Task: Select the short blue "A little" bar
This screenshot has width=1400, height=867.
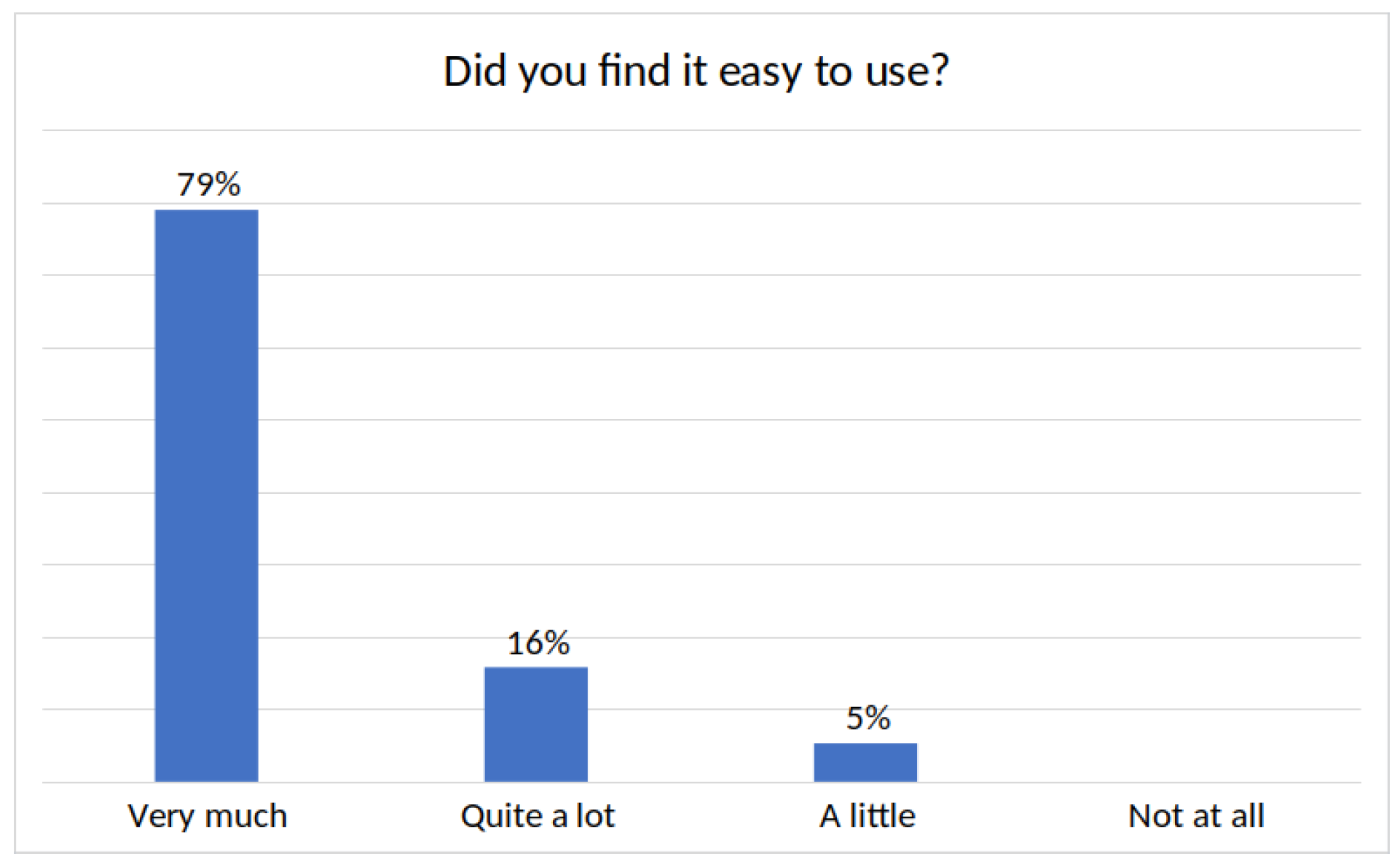Action: point(865,762)
